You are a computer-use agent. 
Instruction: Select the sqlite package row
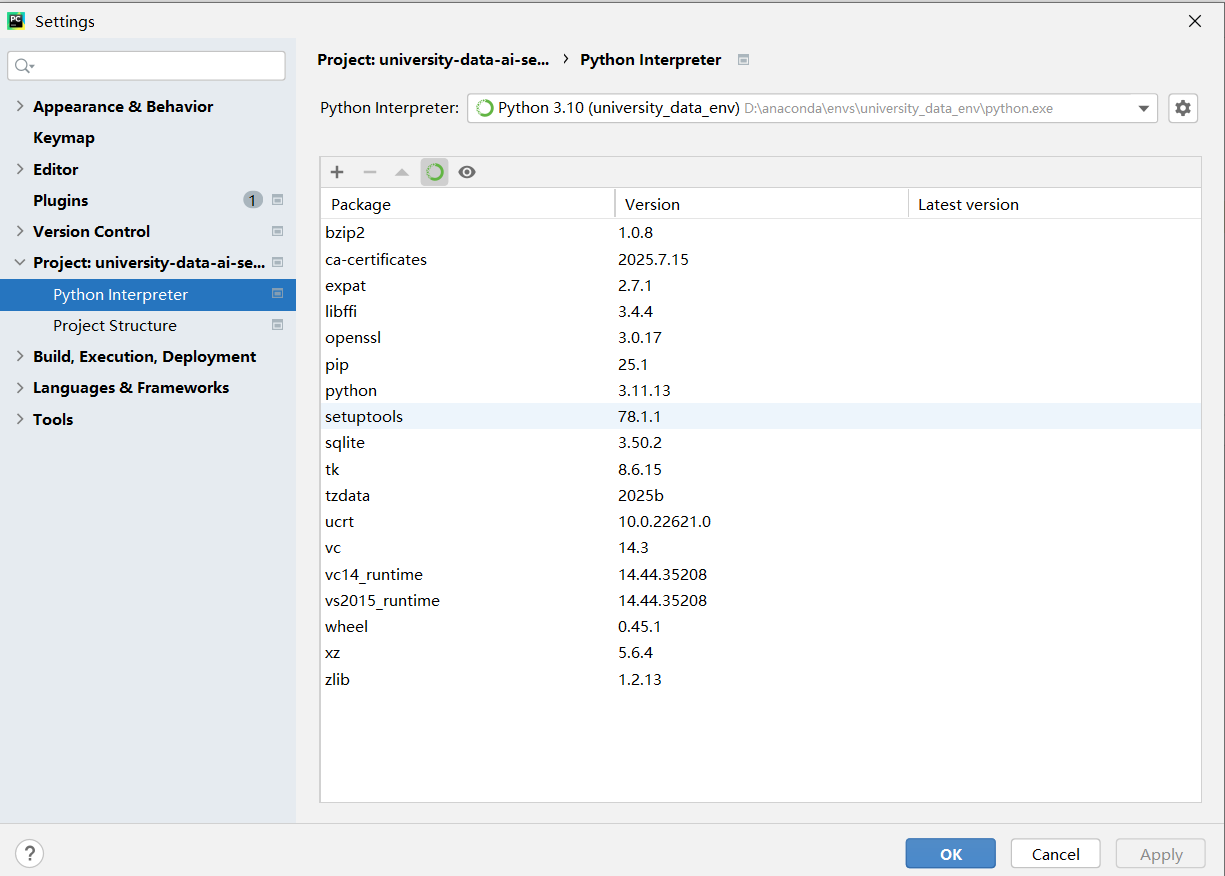[761, 442]
